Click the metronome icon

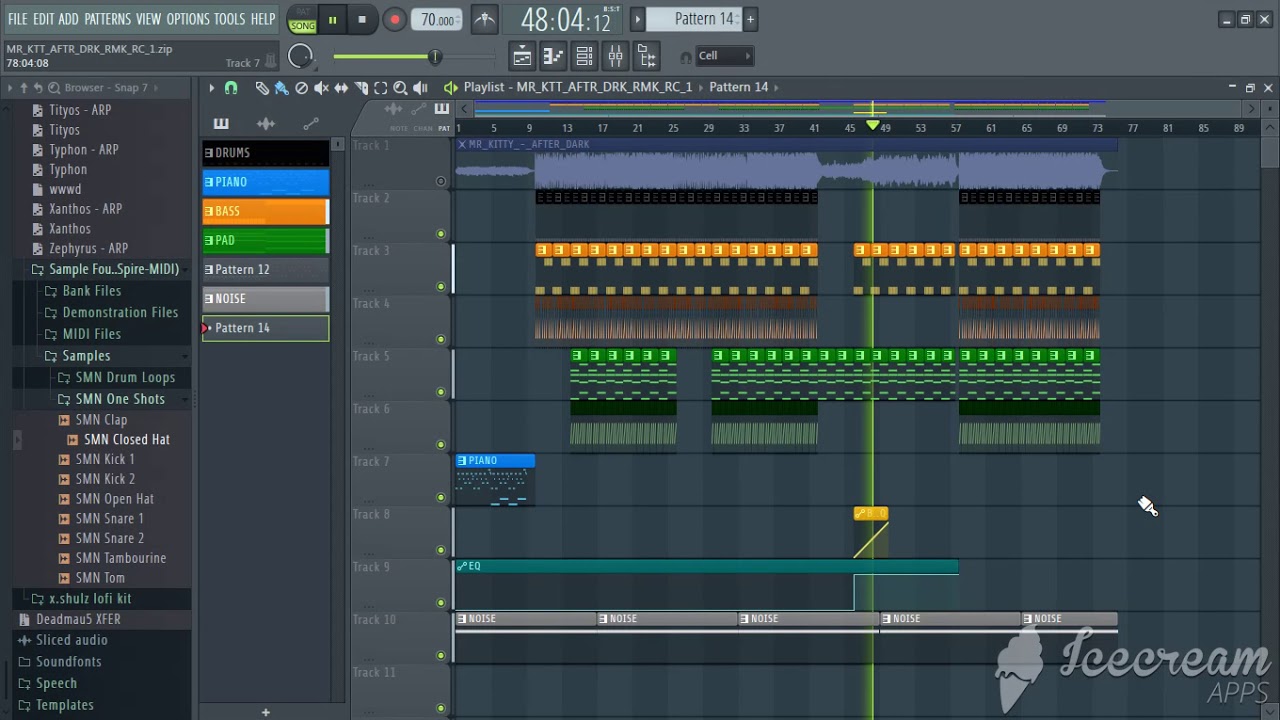[484, 19]
